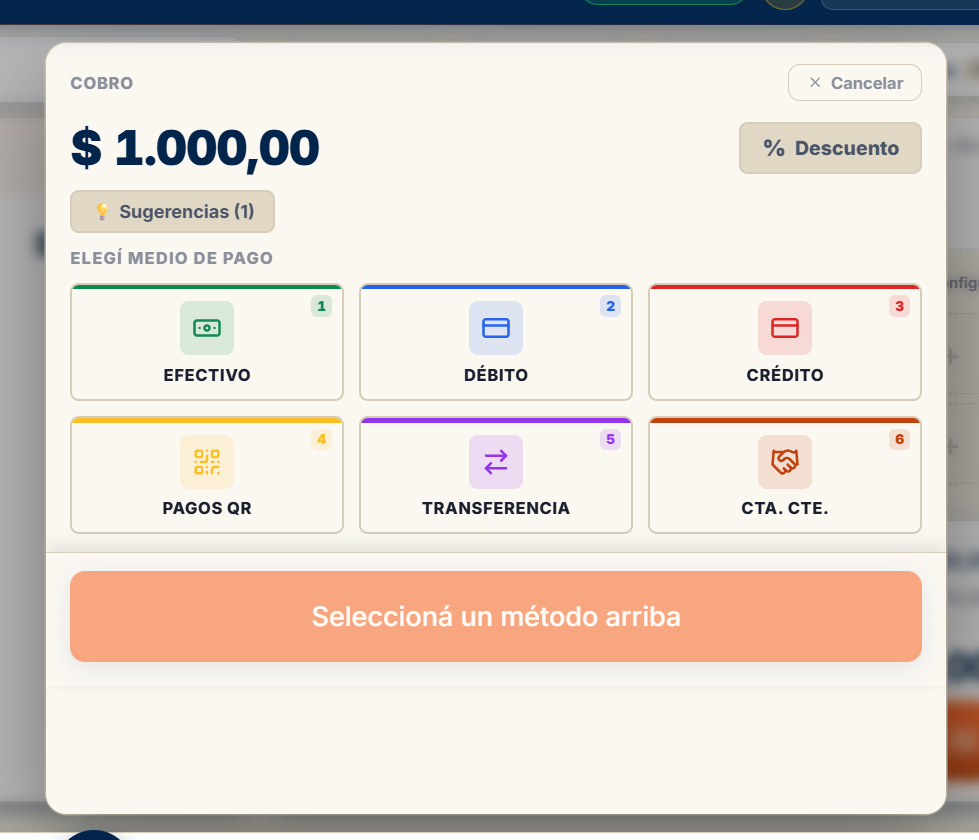Pick the Crédito payment card
Viewport: 979px width, 840px height.
785,342
